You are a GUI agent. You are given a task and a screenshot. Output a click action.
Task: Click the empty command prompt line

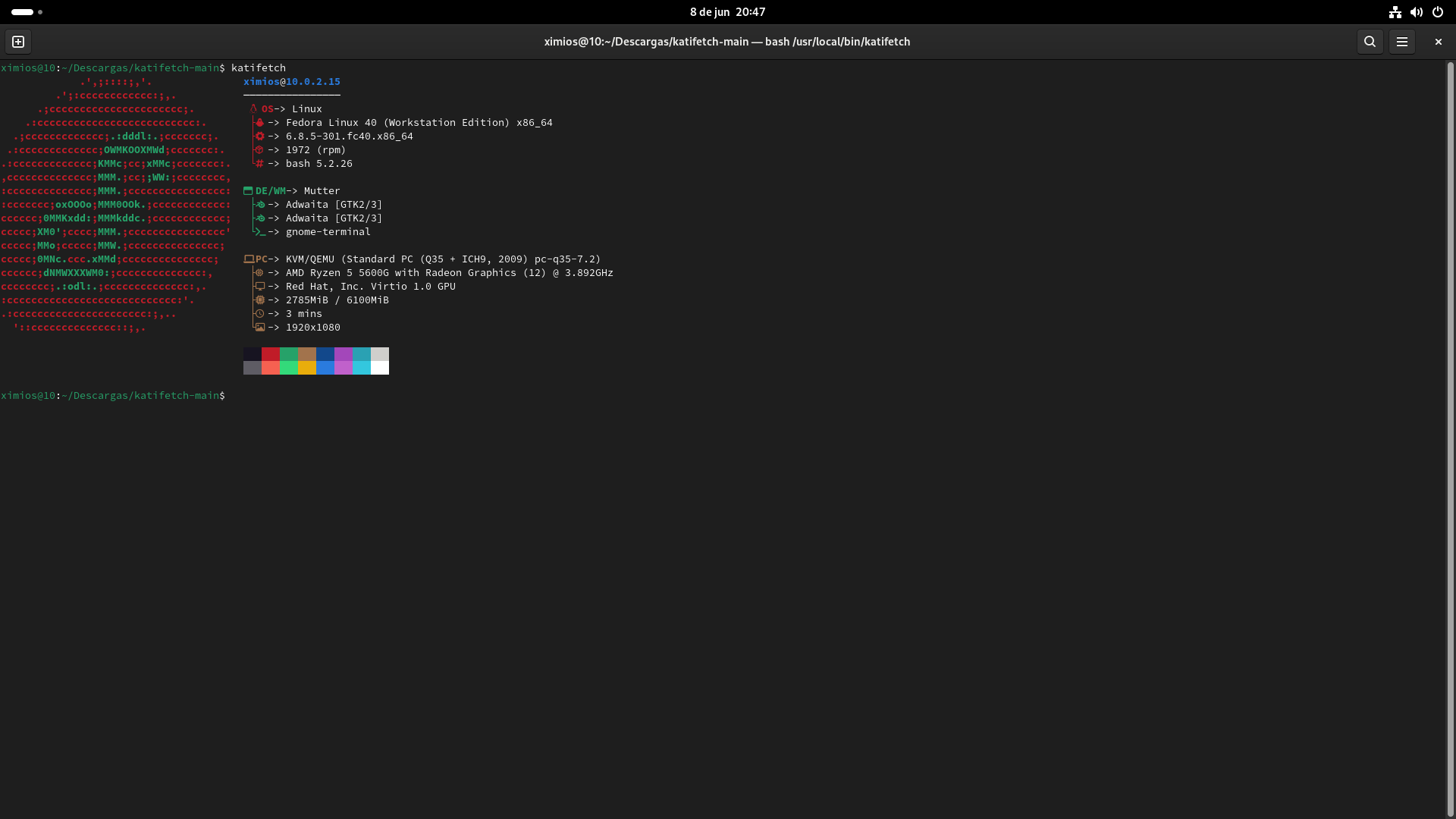[303, 396]
